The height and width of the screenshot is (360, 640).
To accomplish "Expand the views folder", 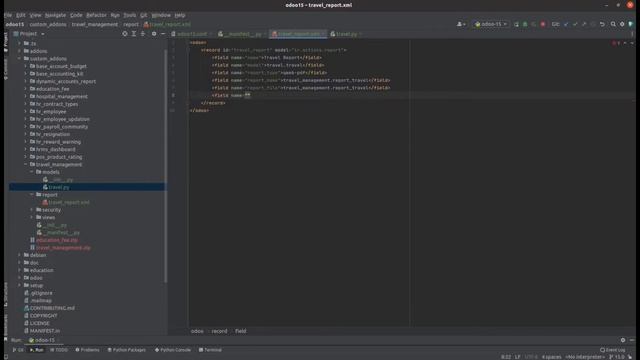I will (31, 217).
